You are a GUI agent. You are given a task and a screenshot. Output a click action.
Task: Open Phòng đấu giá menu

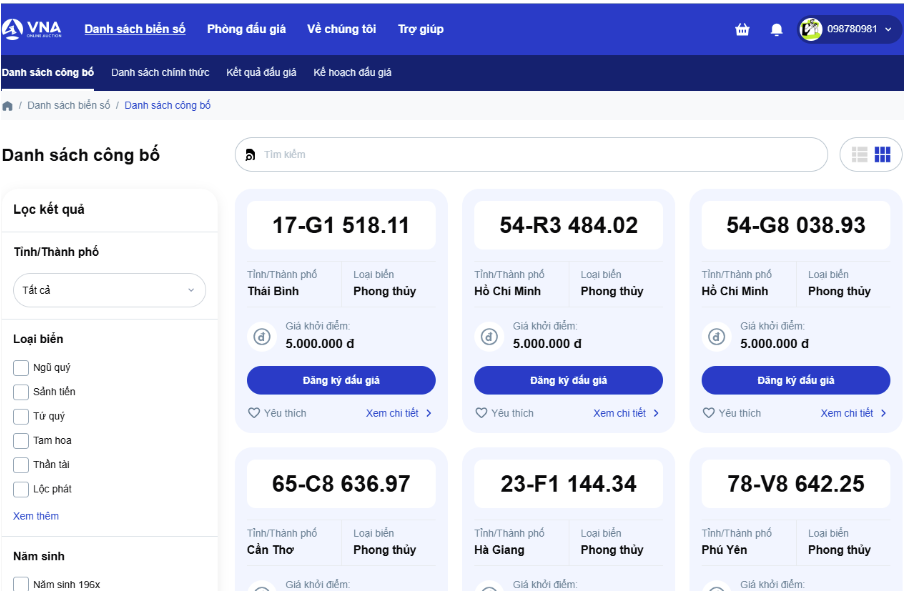(246, 29)
